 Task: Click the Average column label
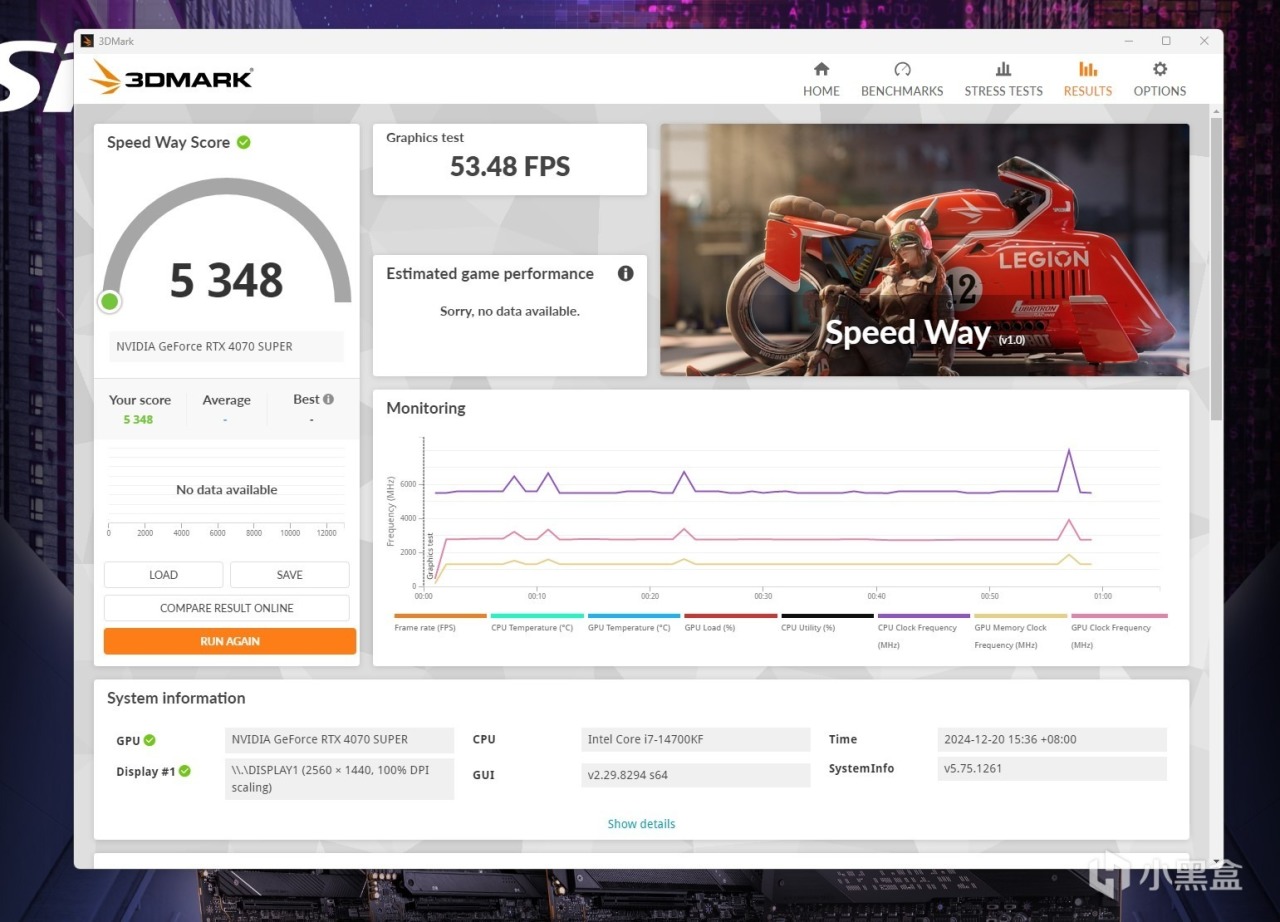point(226,400)
